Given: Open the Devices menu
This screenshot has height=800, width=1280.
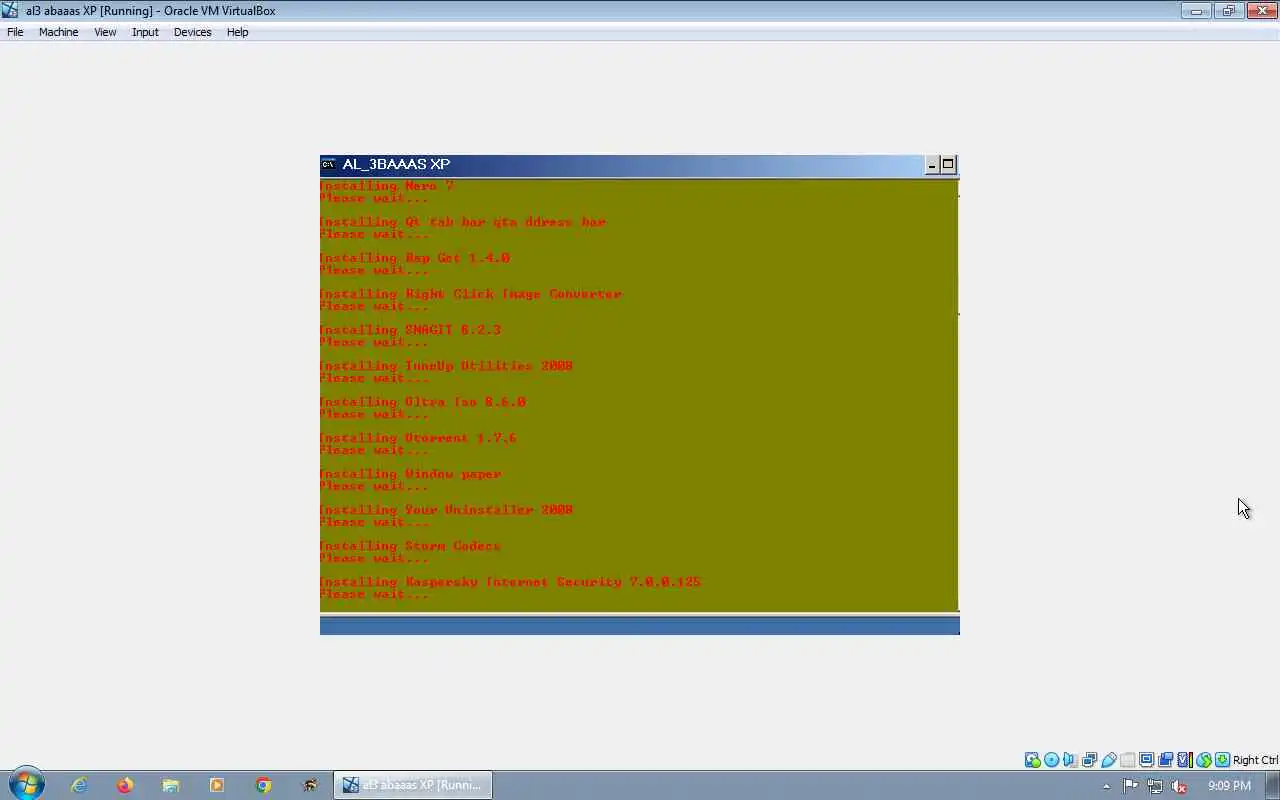Looking at the screenshot, I should 192,32.
